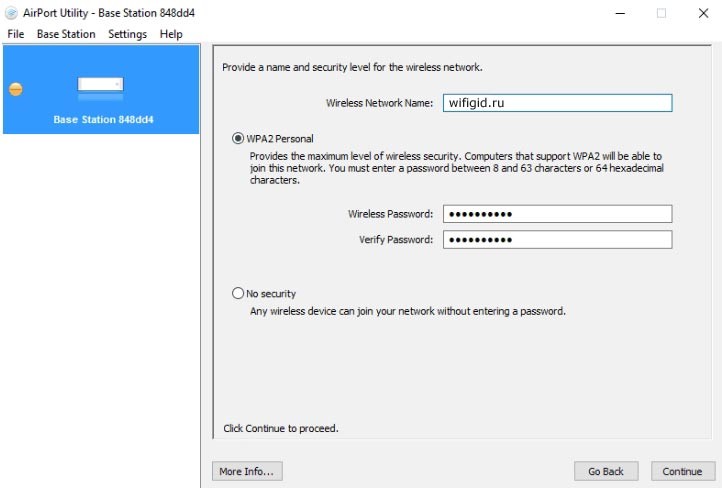Open the Base Station menu
The image size is (722, 490).
66,34
